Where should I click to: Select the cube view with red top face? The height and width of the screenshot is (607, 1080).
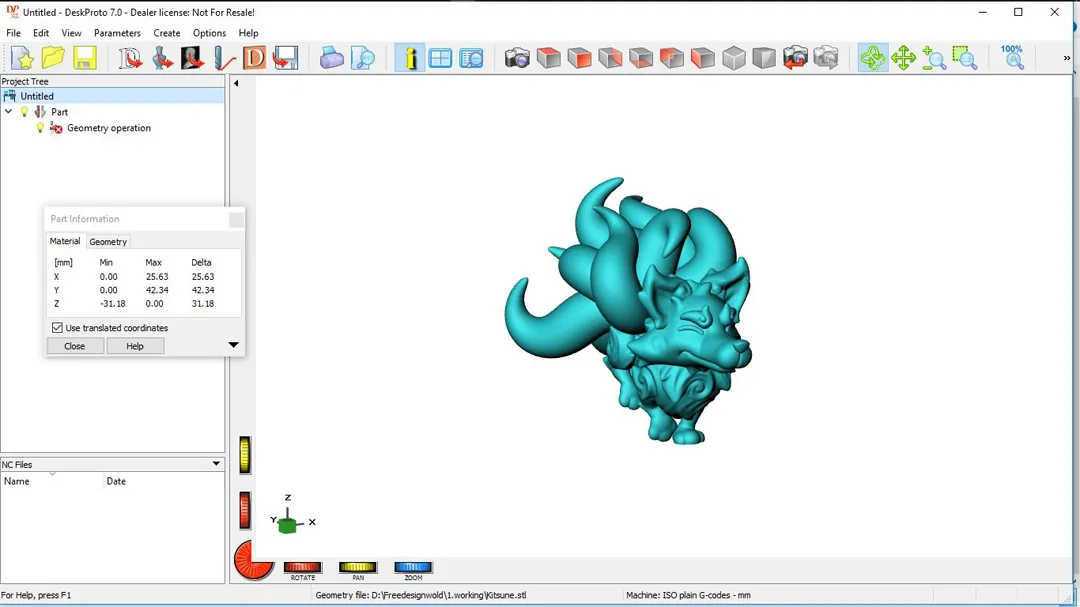click(548, 58)
